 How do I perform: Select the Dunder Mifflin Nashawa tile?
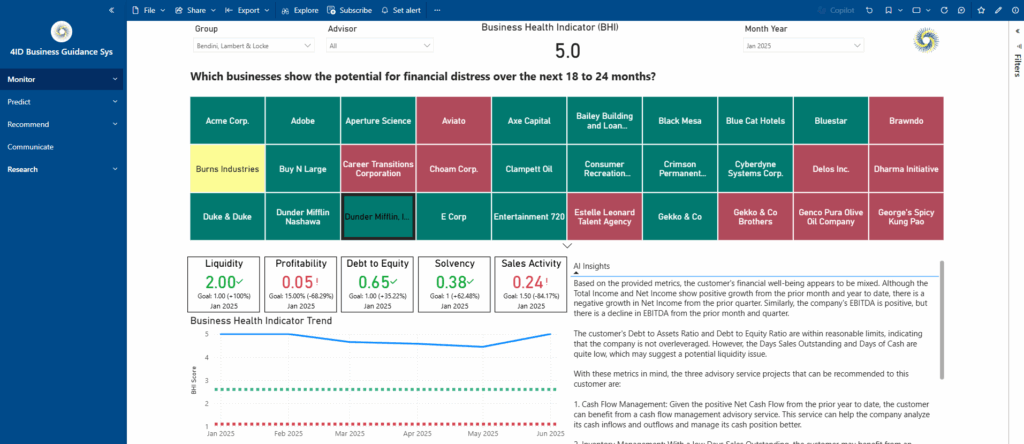pyautogui.click(x=302, y=217)
